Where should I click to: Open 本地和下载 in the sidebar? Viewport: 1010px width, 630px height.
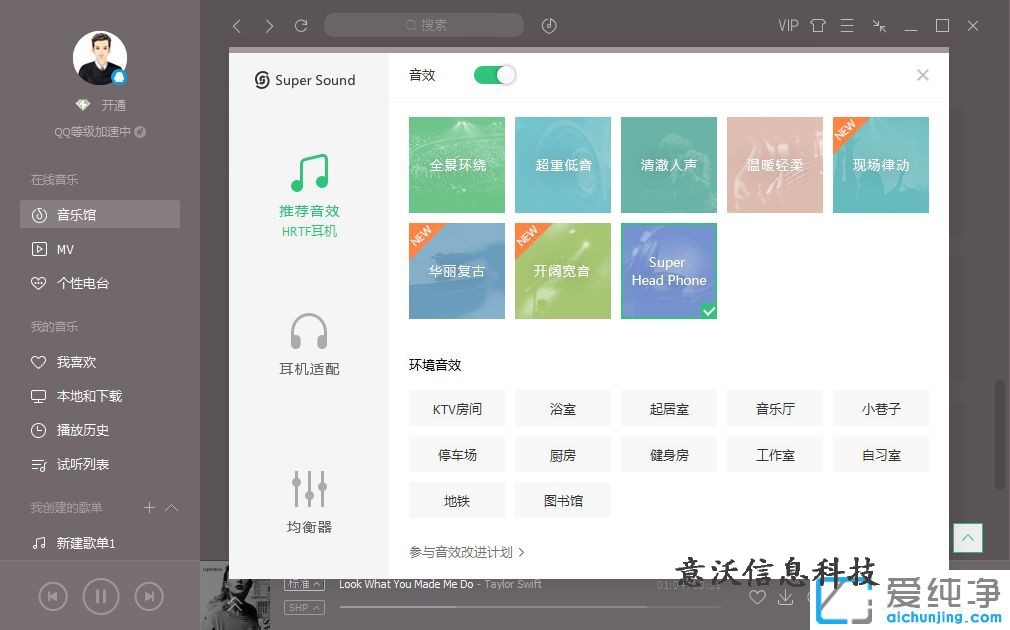point(89,396)
